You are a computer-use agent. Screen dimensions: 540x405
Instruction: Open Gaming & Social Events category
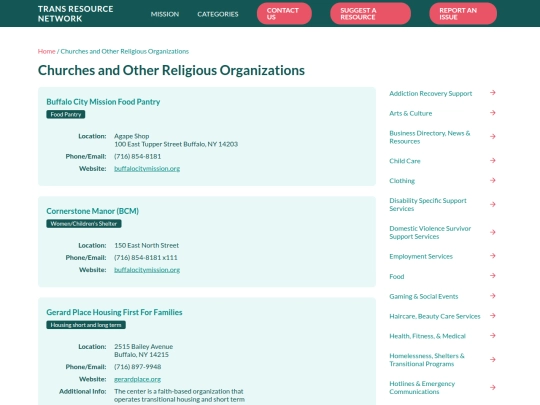(x=424, y=297)
